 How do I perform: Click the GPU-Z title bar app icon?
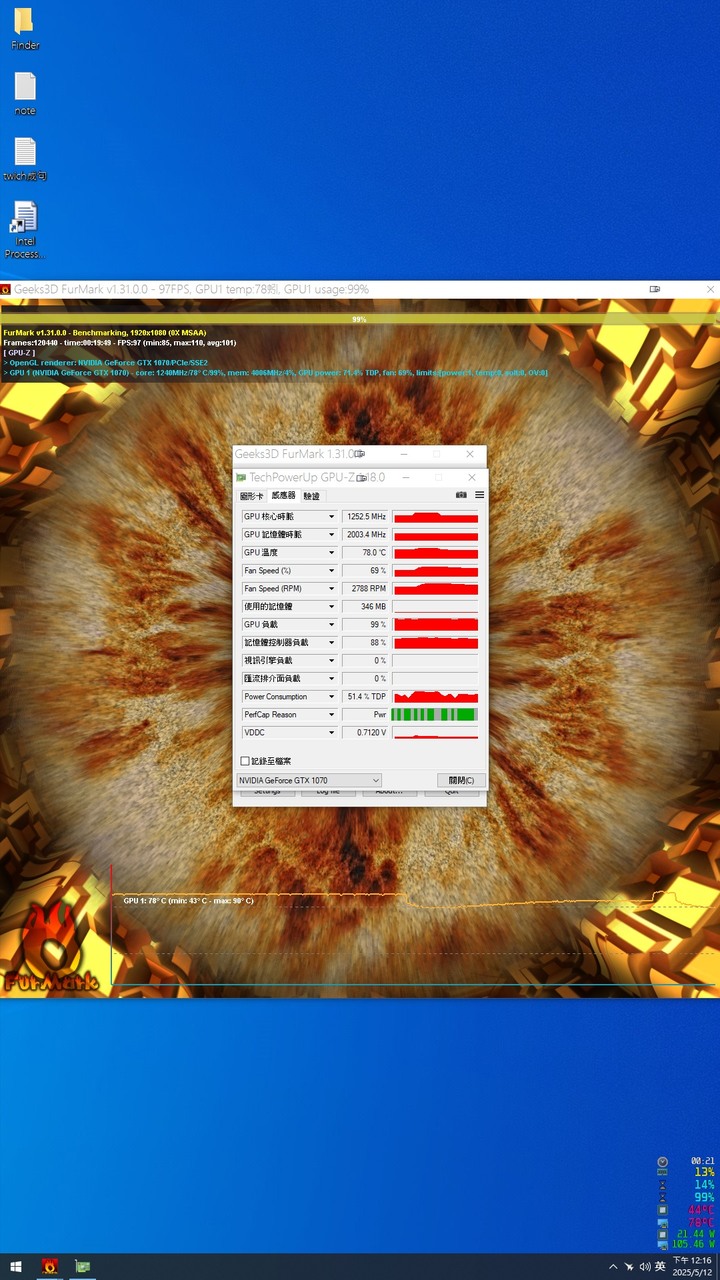pos(241,478)
